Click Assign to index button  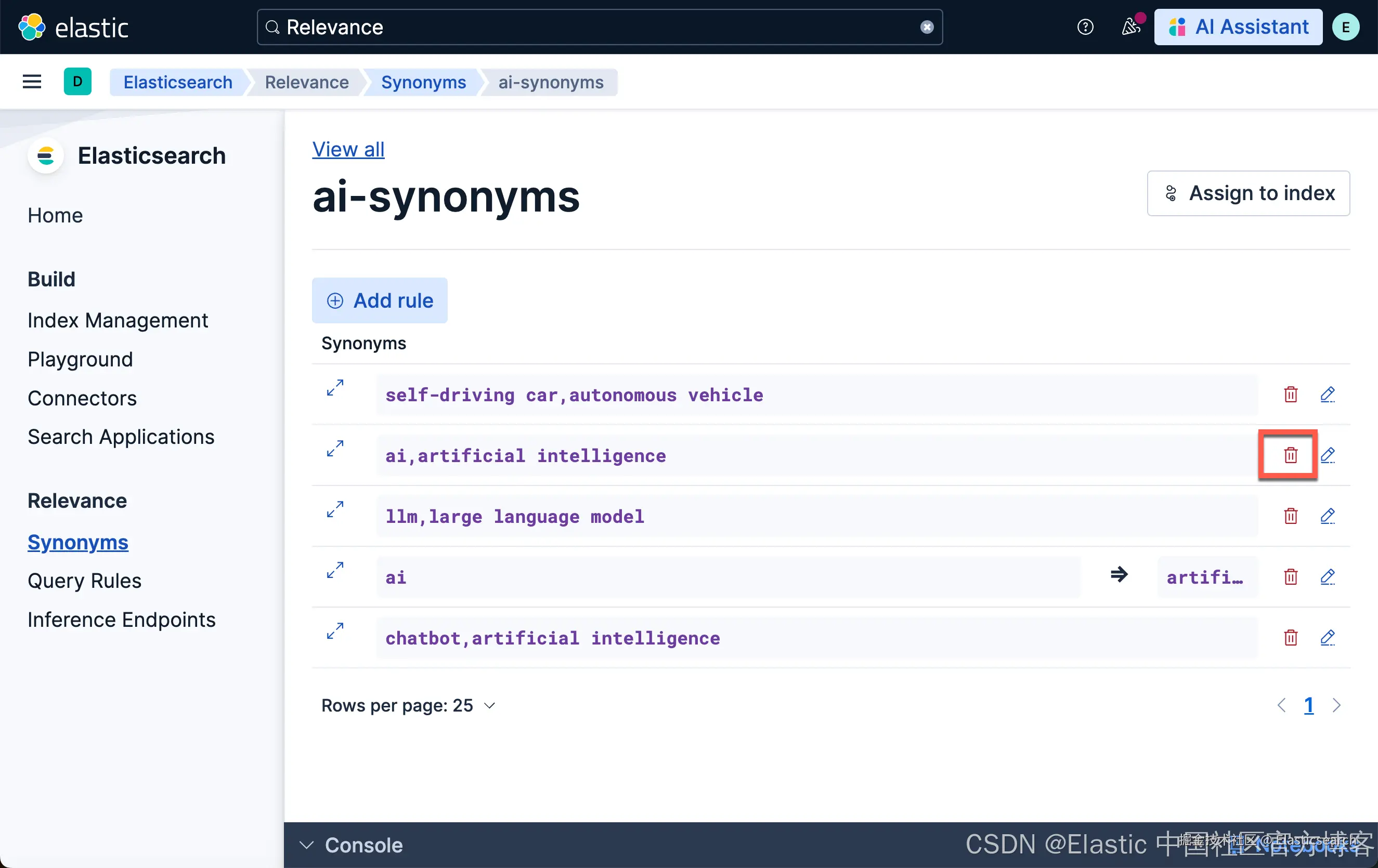[x=1247, y=193]
